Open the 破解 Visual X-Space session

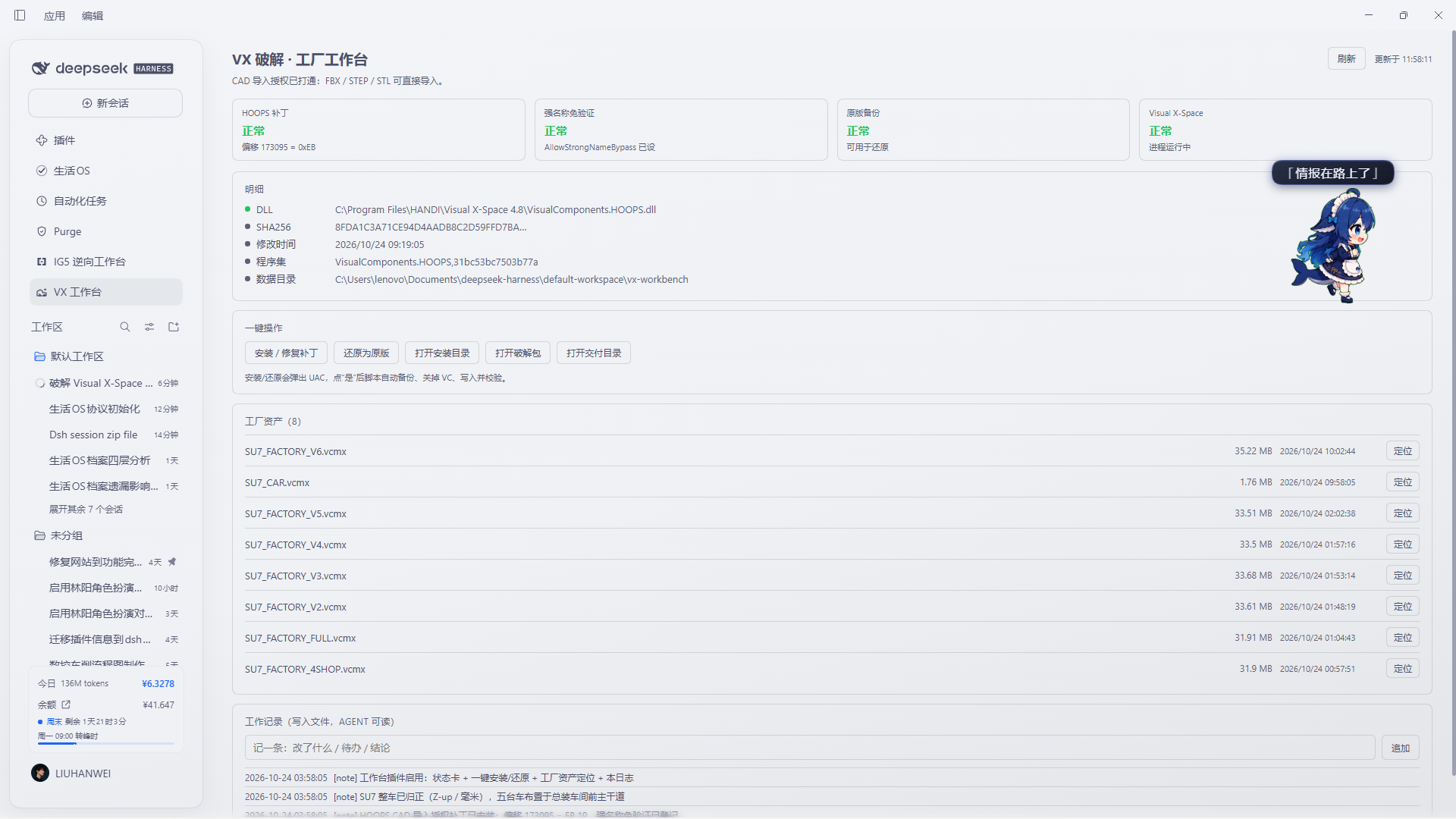click(x=106, y=383)
